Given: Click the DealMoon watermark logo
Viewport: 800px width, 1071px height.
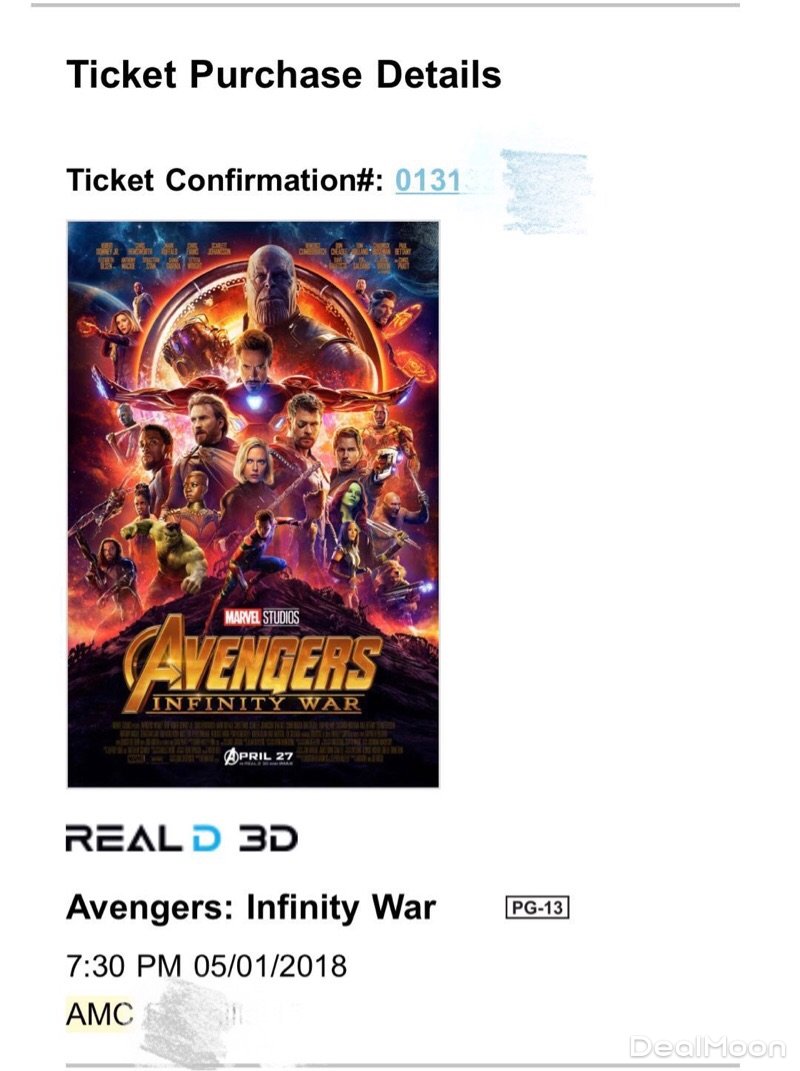Looking at the screenshot, I should (707, 1047).
